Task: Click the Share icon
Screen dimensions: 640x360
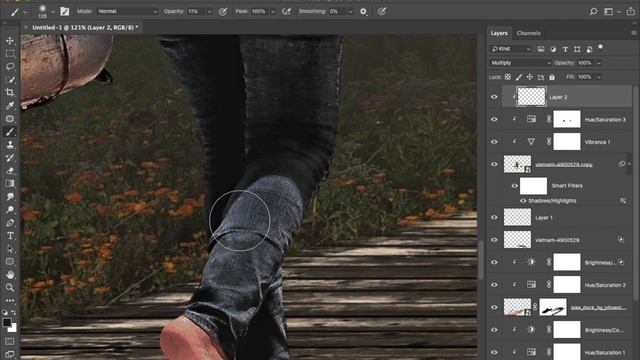Action: 631,11
